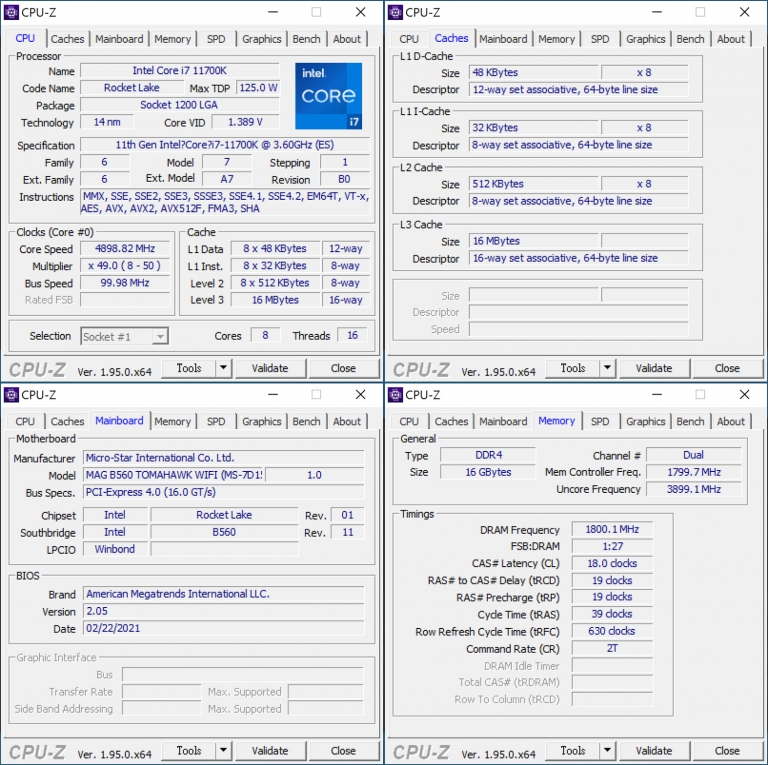Click Command Rate value 2T
Viewport: 768px width, 765px height.
click(612, 648)
